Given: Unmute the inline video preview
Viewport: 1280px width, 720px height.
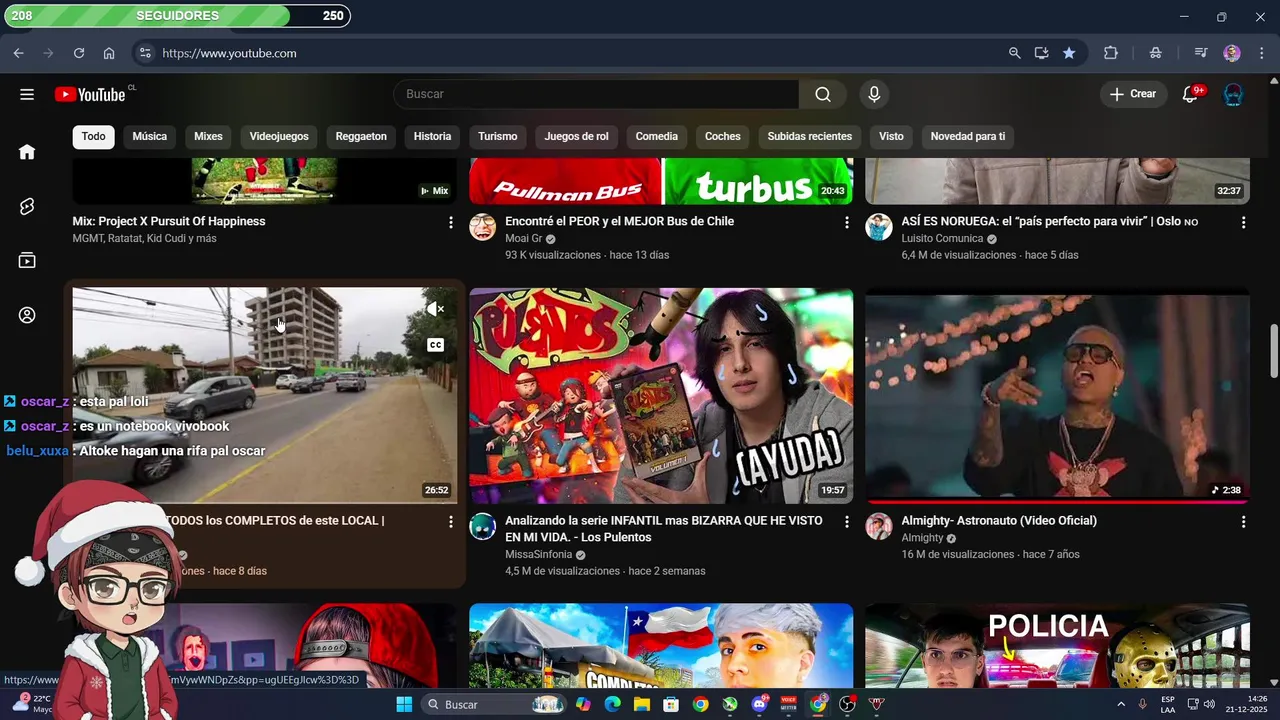Looking at the screenshot, I should (x=435, y=309).
